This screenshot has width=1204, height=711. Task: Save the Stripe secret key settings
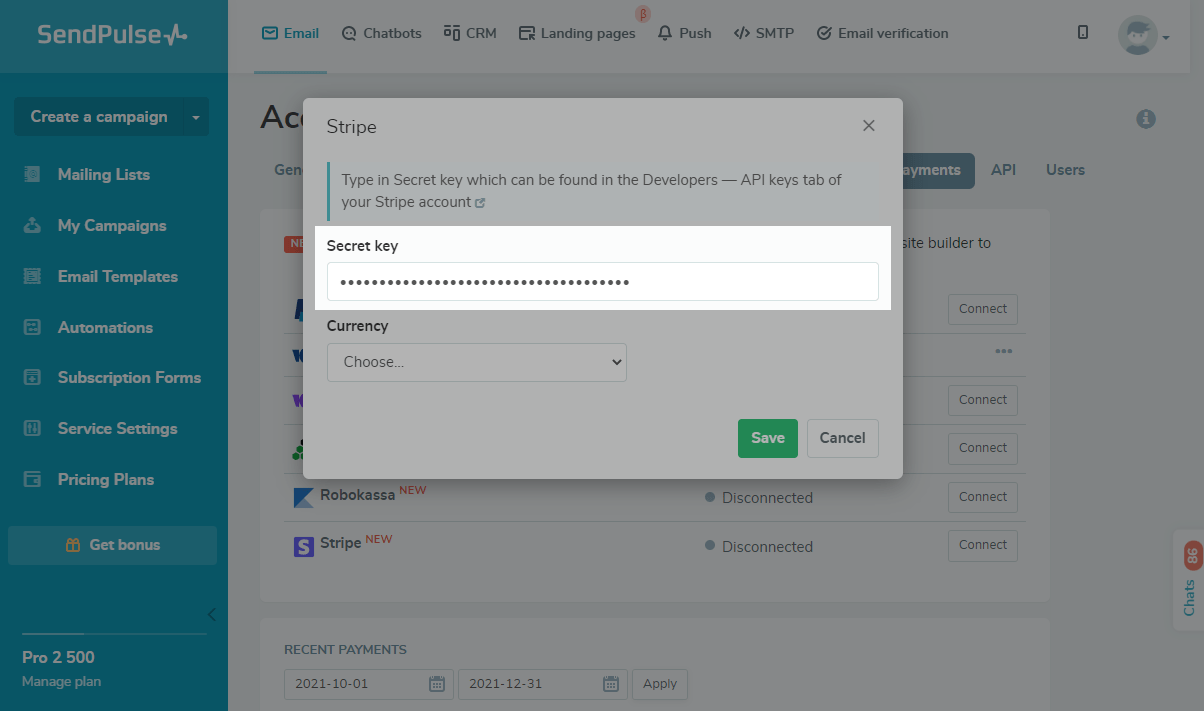click(767, 438)
